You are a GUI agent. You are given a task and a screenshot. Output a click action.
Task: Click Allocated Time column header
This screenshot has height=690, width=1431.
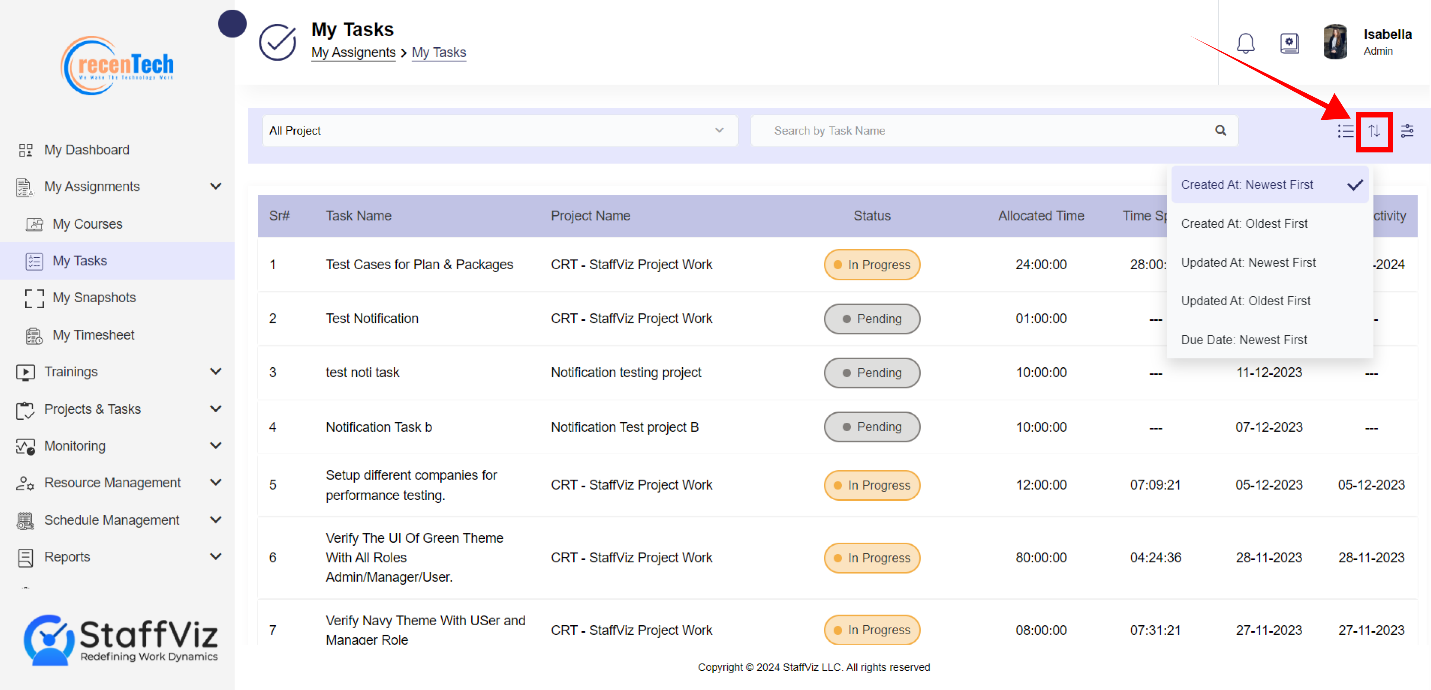(x=1041, y=216)
